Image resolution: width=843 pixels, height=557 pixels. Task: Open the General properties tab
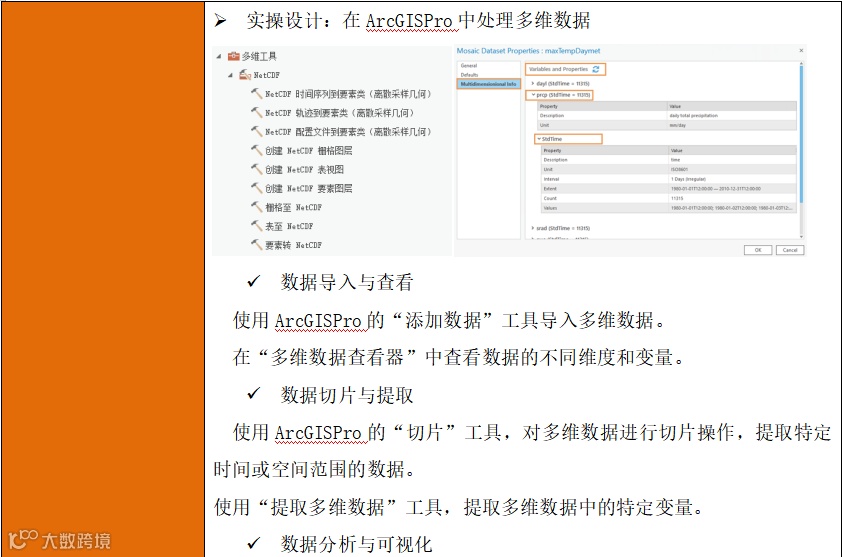pyautogui.click(x=469, y=66)
